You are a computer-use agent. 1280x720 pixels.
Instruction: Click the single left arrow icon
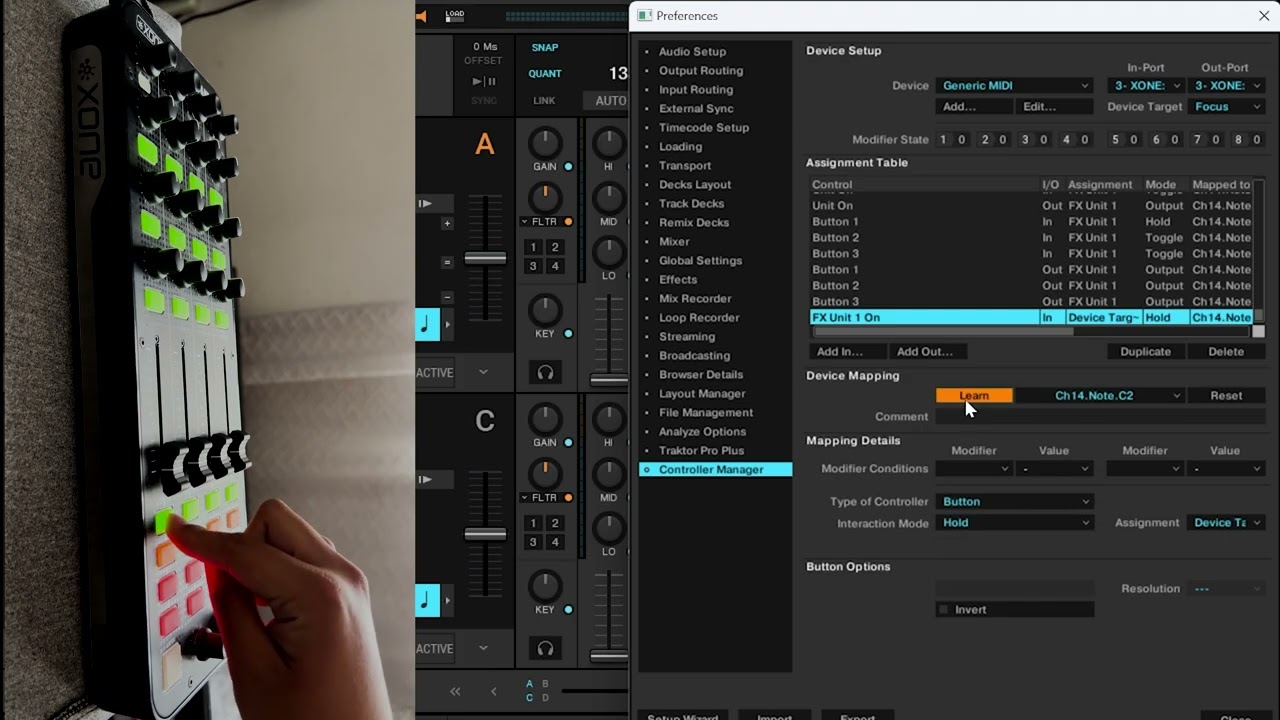[493, 691]
